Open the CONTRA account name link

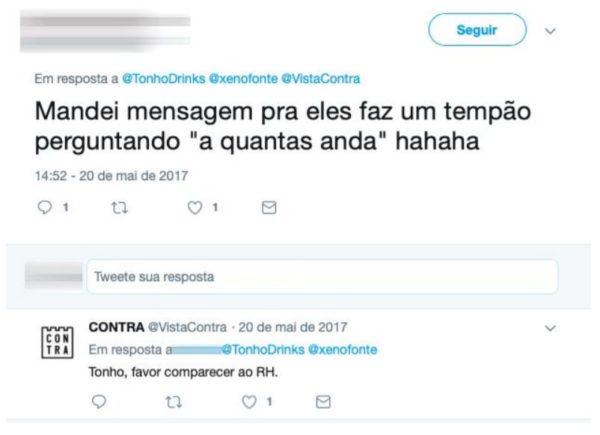tap(116, 327)
